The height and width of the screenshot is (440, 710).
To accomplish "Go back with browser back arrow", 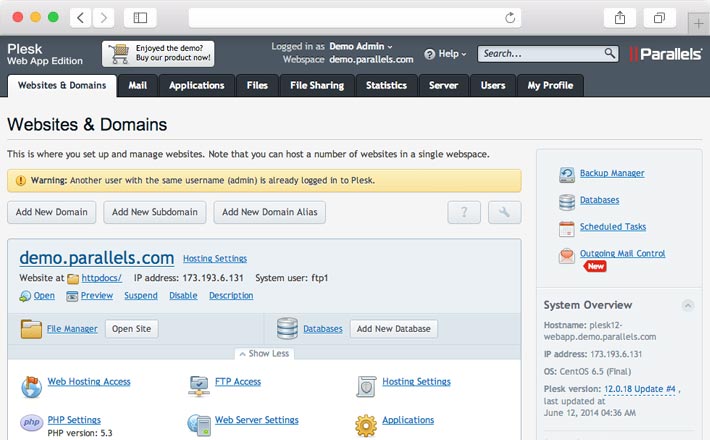I will tap(81, 18).
